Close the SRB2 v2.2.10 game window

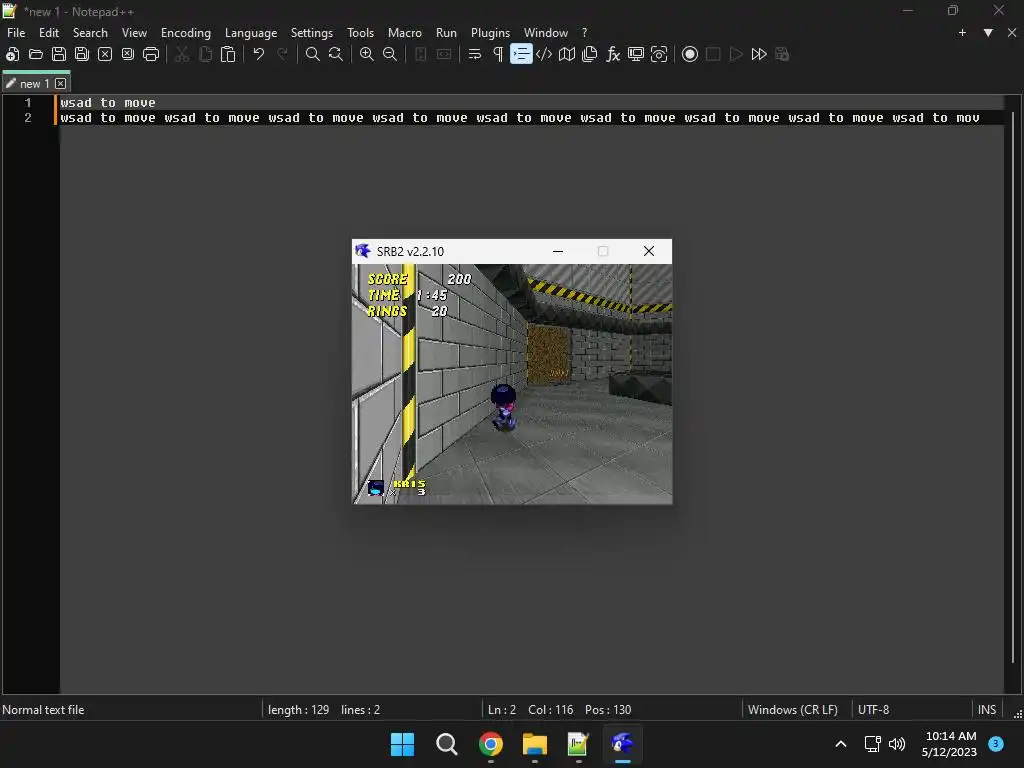coord(648,251)
